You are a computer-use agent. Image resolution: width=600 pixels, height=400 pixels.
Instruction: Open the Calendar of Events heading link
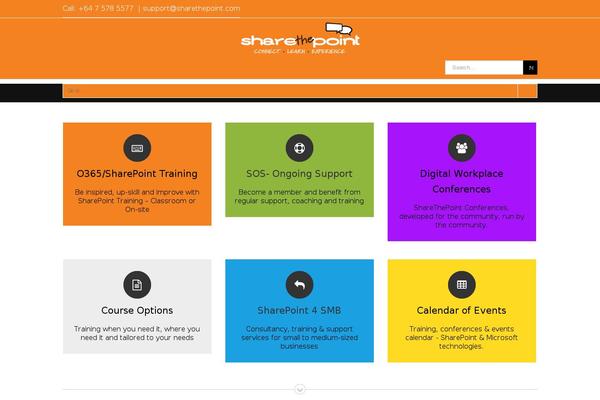click(461, 310)
